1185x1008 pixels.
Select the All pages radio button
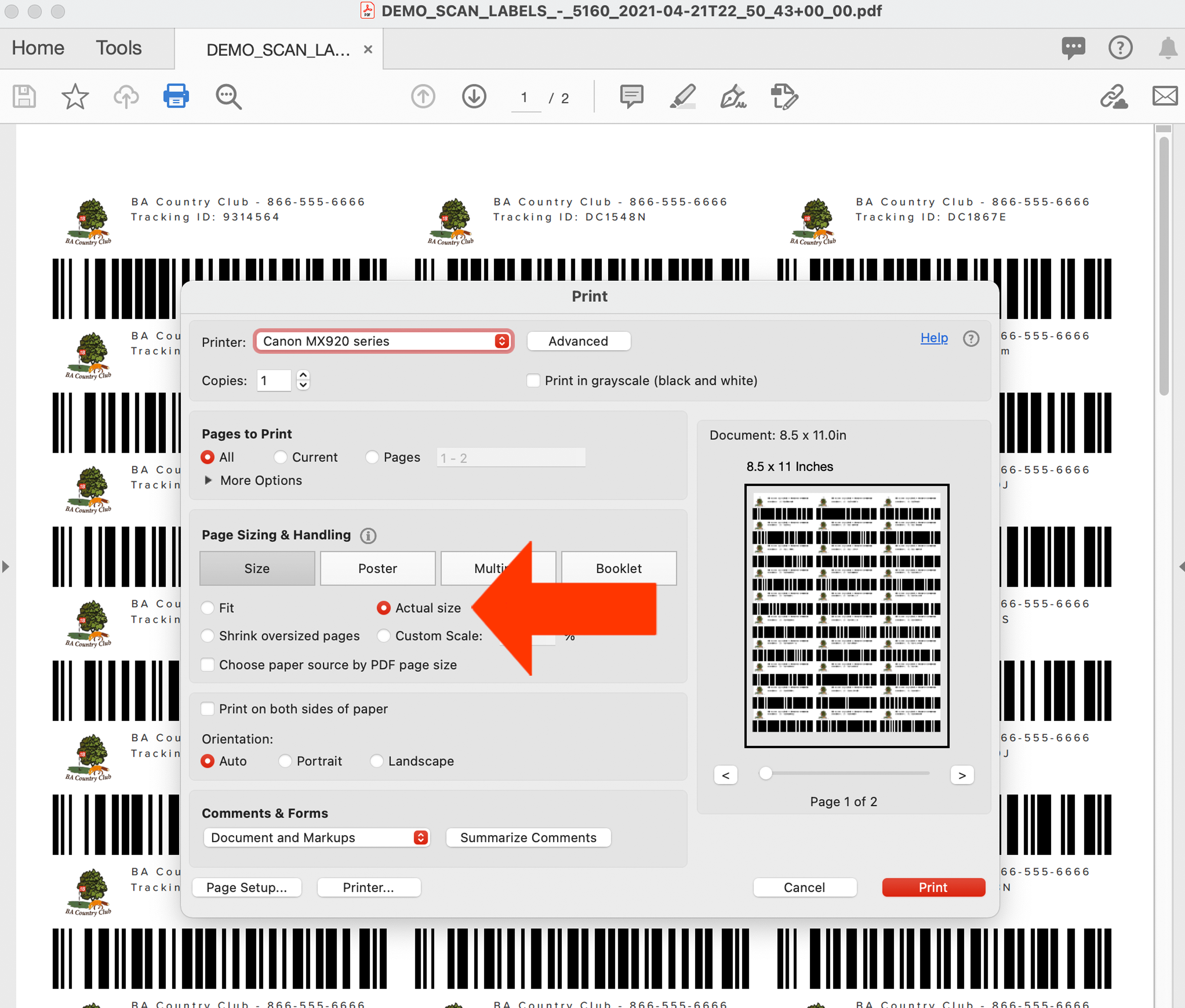(207, 457)
